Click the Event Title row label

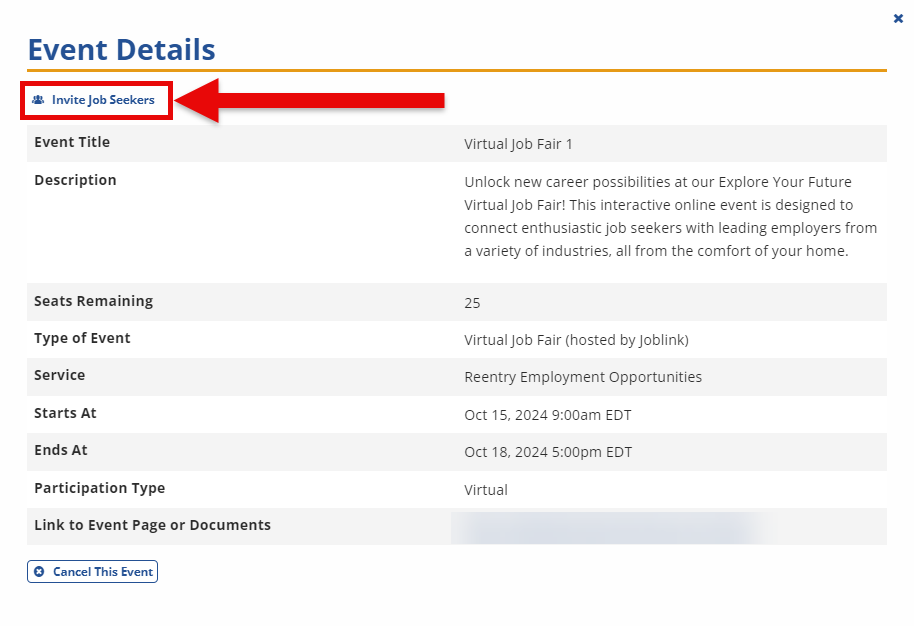pos(72,142)
